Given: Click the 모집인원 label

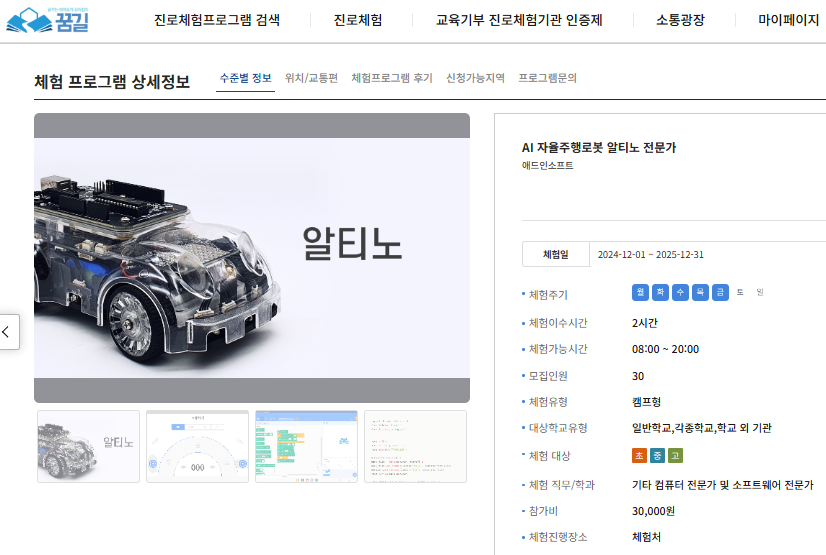Looking at the screenshot, I should pos(548,376).
